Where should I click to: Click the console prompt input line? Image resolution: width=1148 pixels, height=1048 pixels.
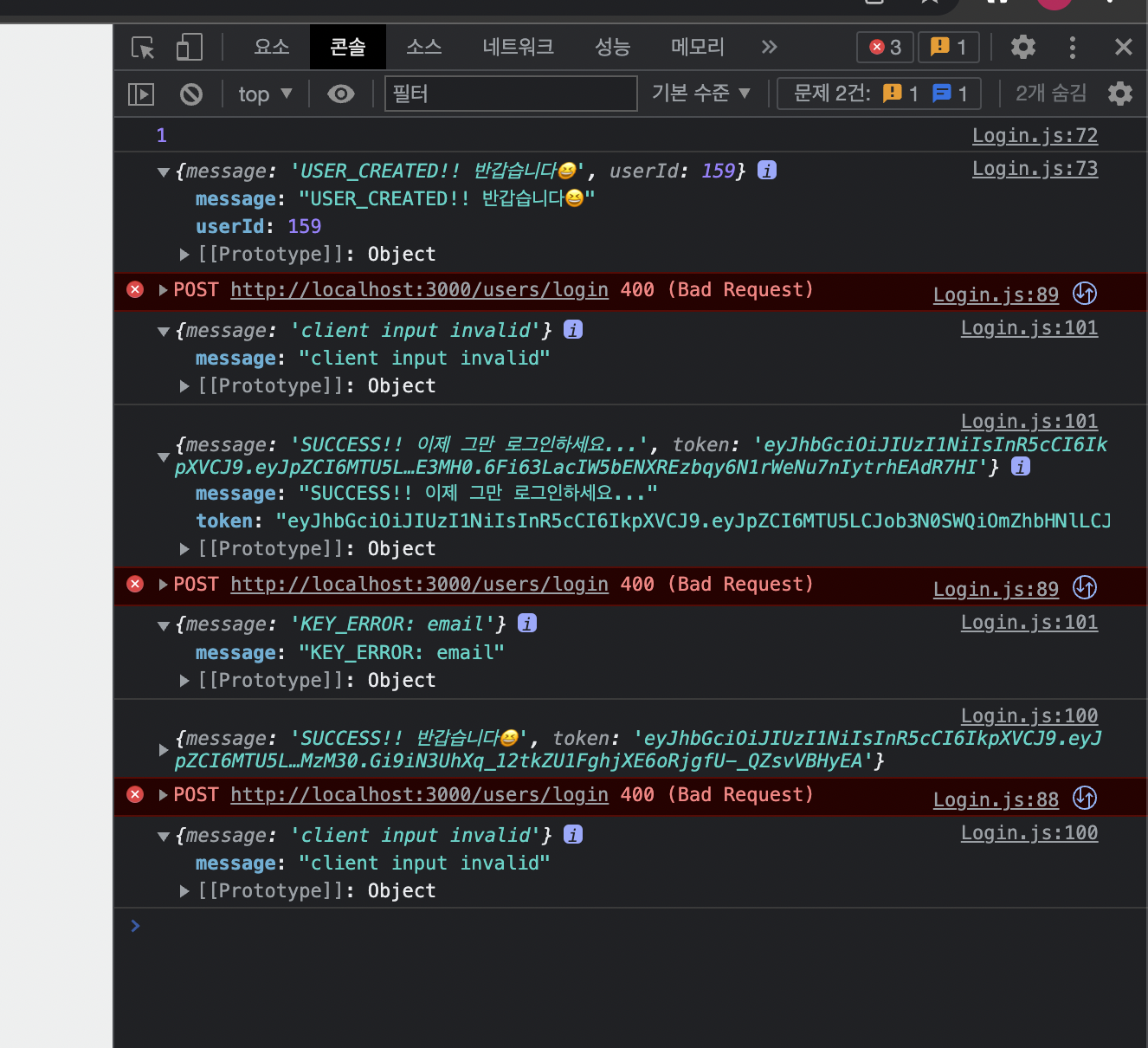pyautogui.click(x=630, y=927)
